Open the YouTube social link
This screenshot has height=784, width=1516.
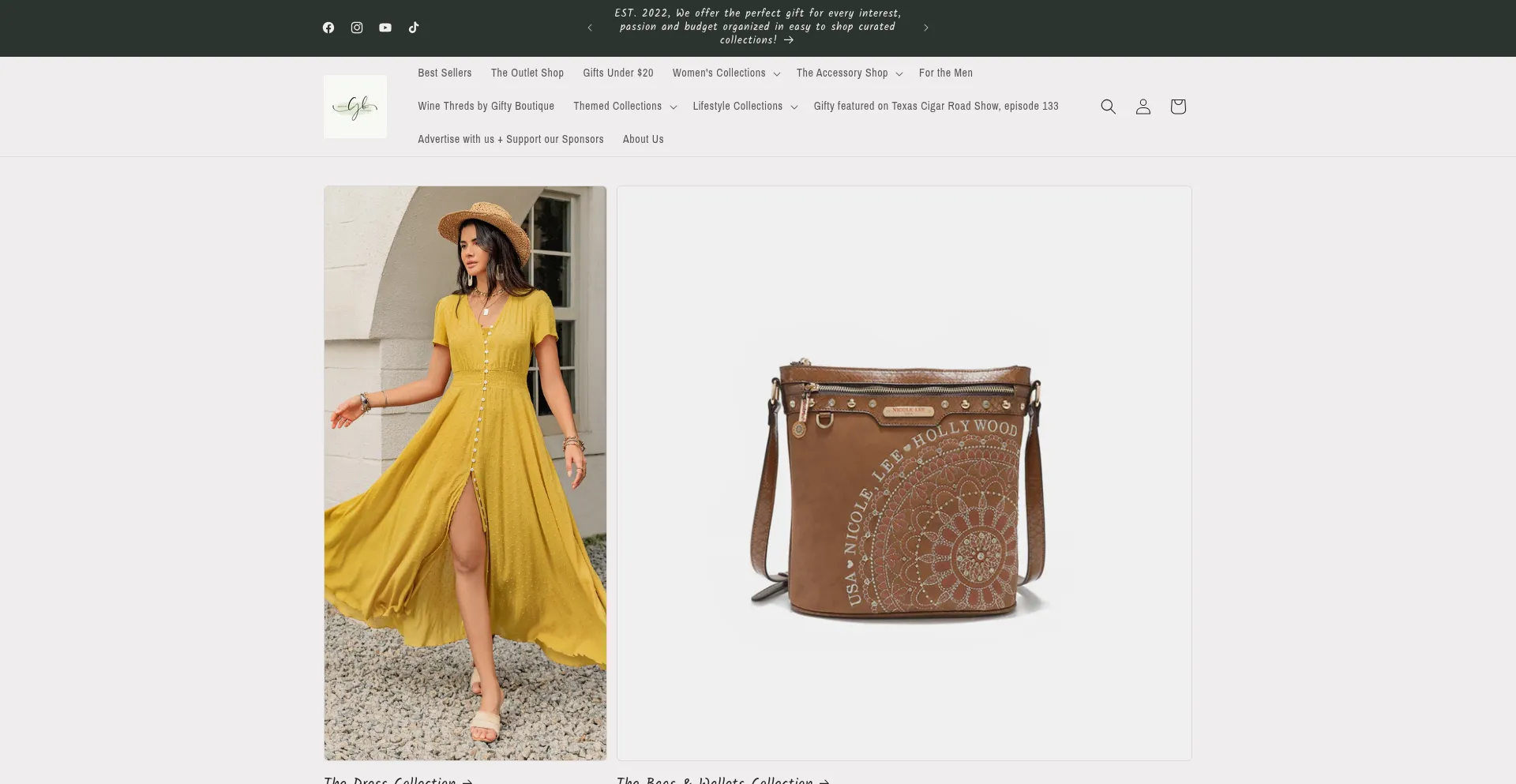pos(385,28)
